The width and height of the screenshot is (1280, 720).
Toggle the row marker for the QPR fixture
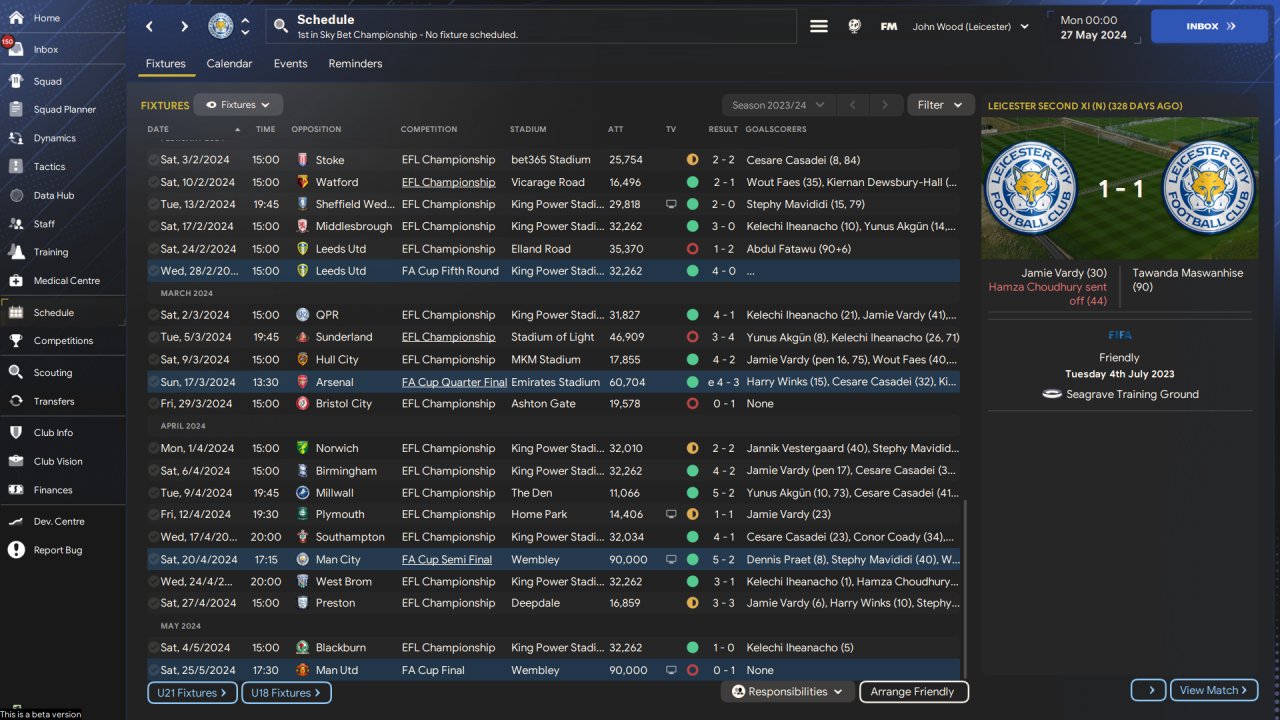(x=153, y=315)
